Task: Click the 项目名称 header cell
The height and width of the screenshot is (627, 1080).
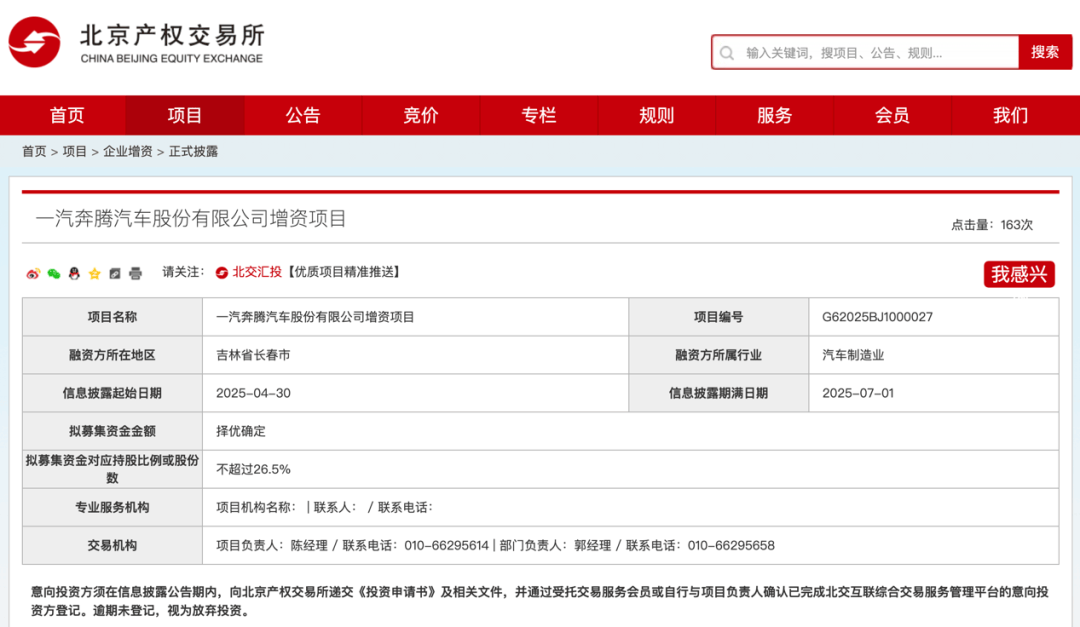Action: click(112, 317)
